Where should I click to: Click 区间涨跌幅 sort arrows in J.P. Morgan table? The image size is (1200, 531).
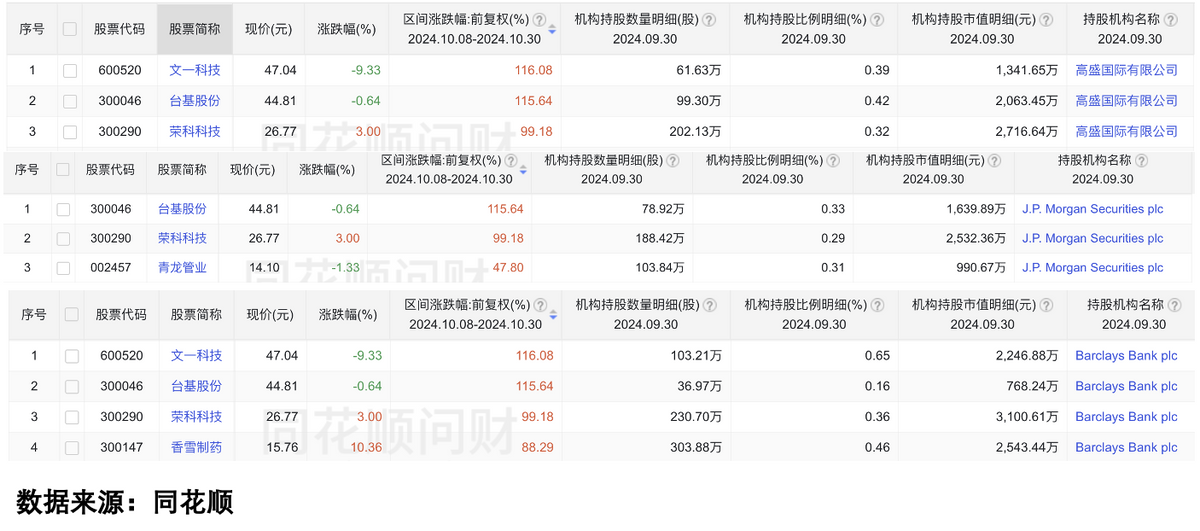[x=522, y=170]
